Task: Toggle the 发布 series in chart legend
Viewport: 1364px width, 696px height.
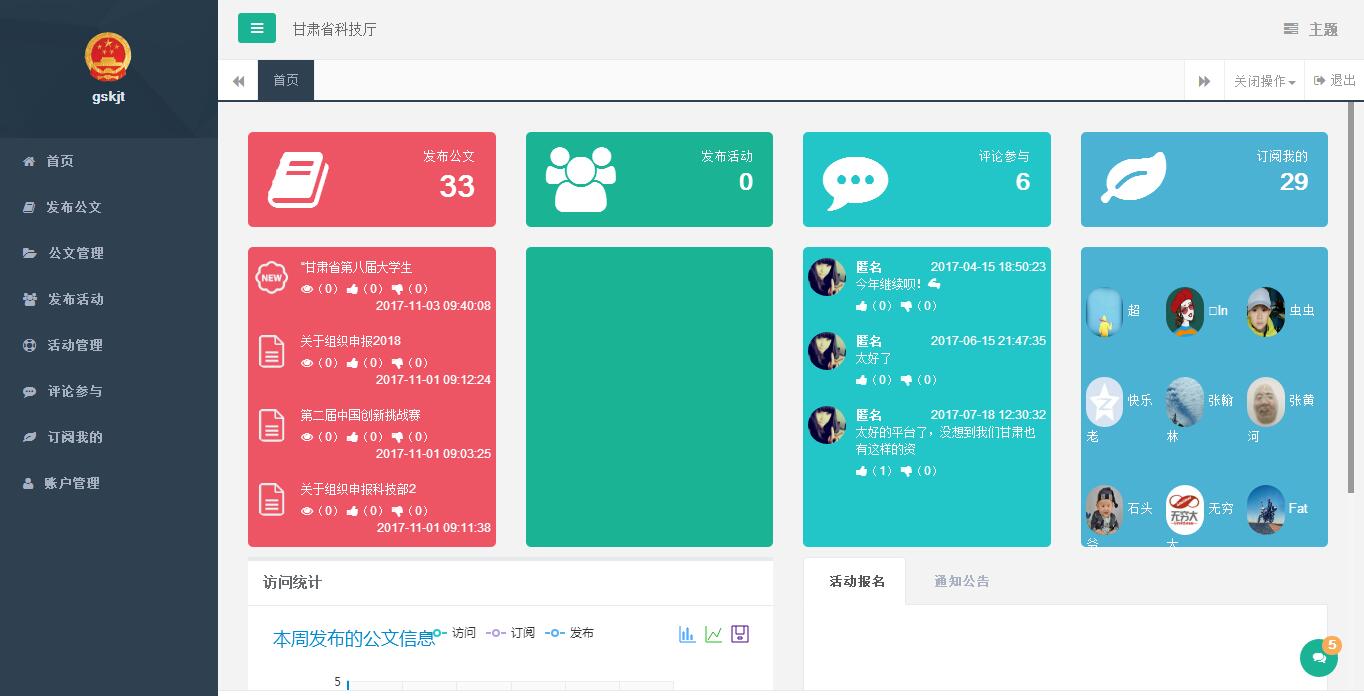Action: coord(571,633)
